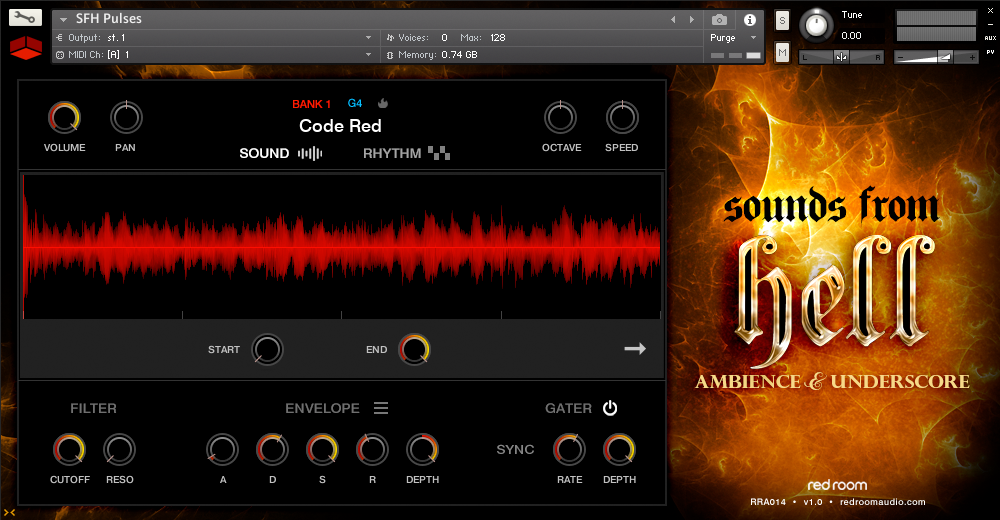Open the Code Red preset name menu
This screenshot has height=520, width=1000.
[x=340, y=126]
